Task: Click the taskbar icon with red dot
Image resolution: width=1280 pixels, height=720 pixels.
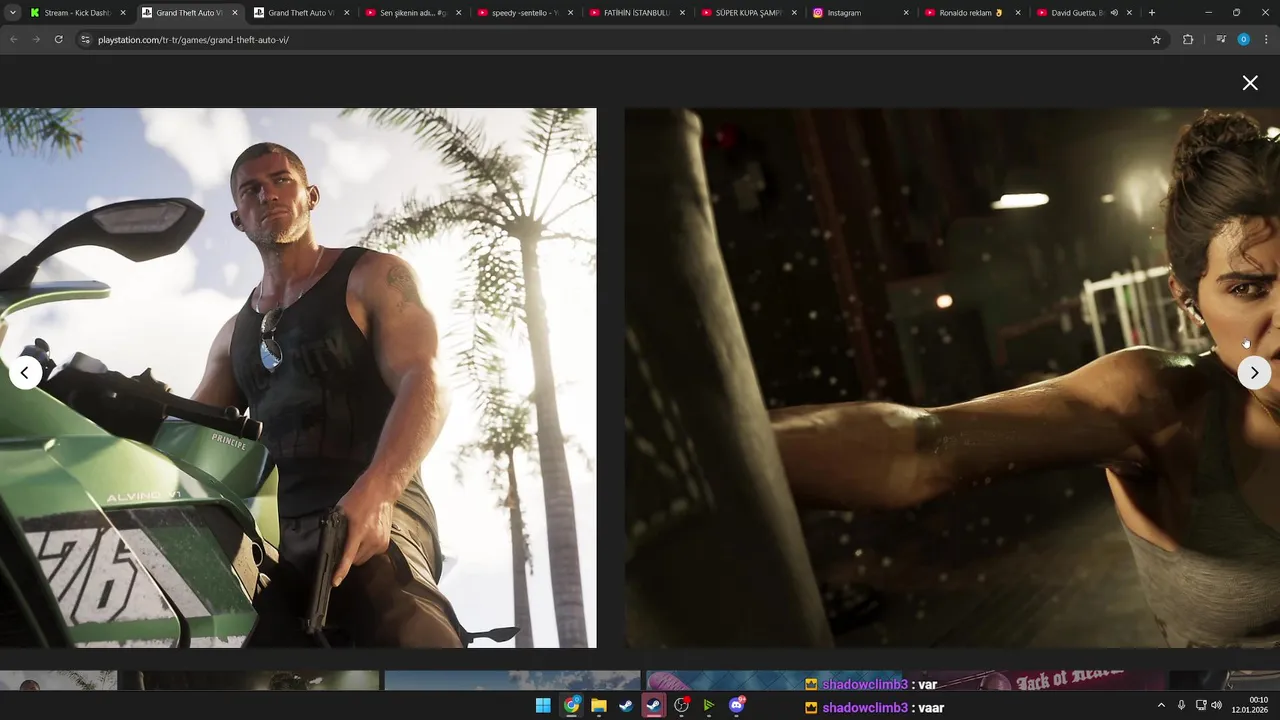Action: point(682,706)
